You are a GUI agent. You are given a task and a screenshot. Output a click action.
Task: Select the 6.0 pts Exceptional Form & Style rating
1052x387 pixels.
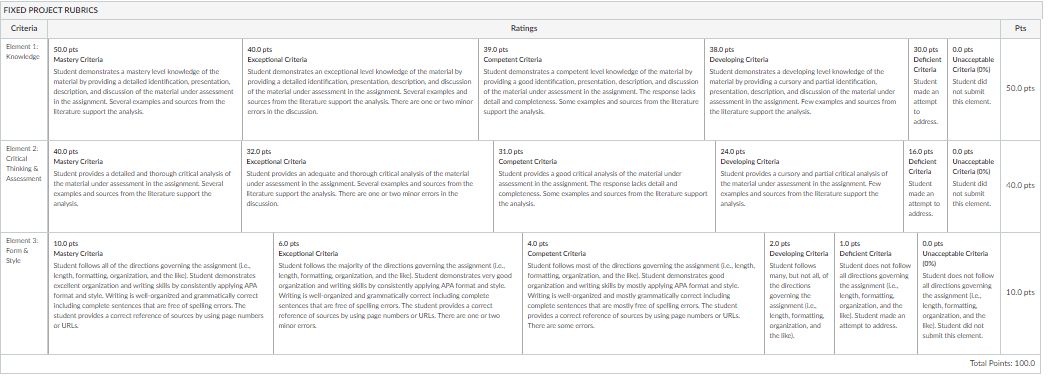pyautogui.click(x=398, y=294)
